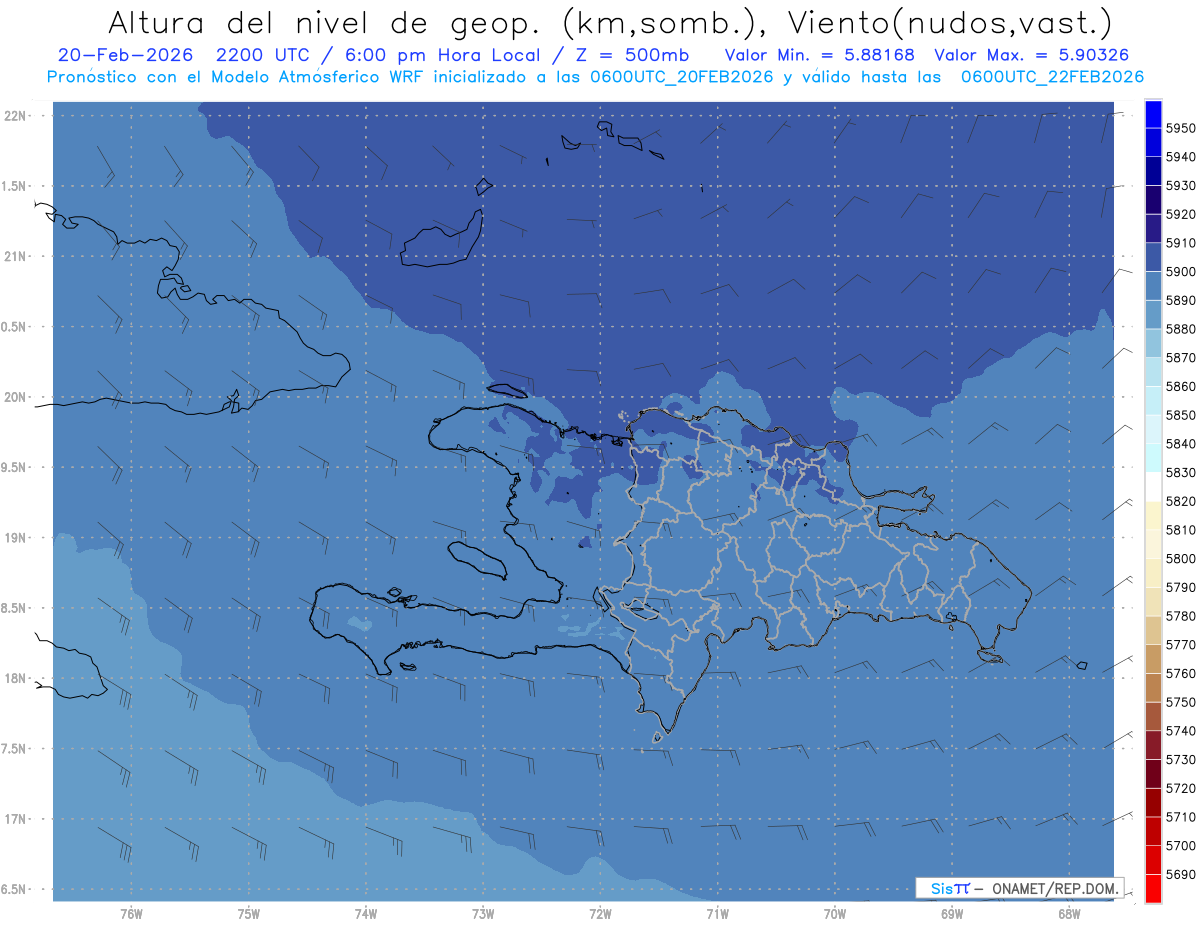Click the '75W' longitude label
The height and width of the screenshot is (927, 1200).
coord(249,914)
